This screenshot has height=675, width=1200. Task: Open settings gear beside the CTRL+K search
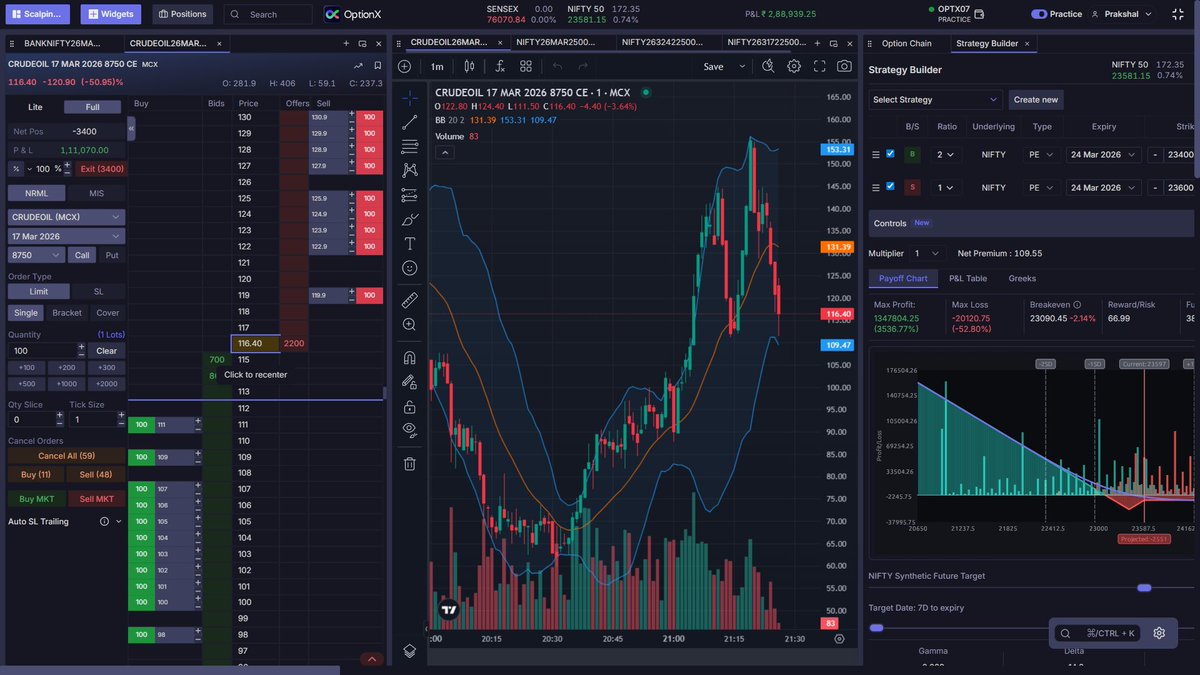(1159, 633)
